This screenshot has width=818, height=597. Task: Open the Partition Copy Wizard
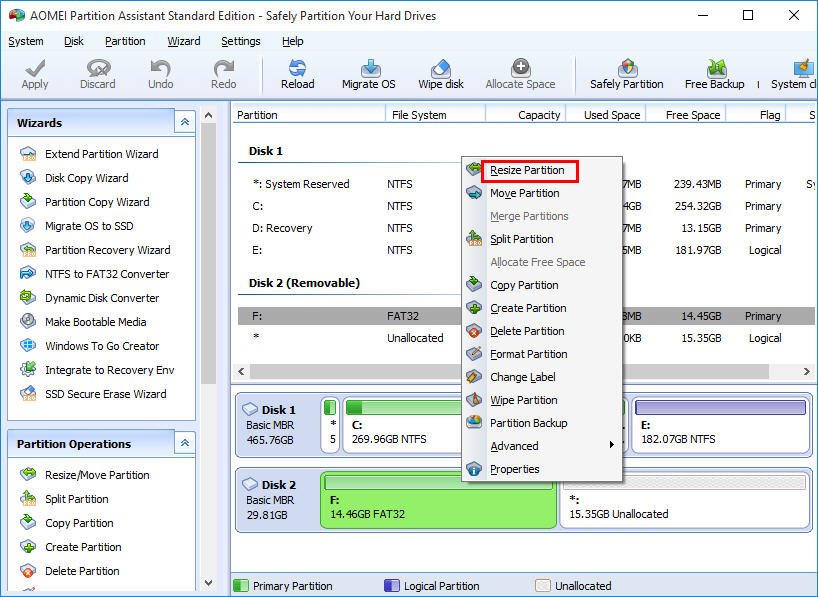pyautogui.click(x=85, y=202)
